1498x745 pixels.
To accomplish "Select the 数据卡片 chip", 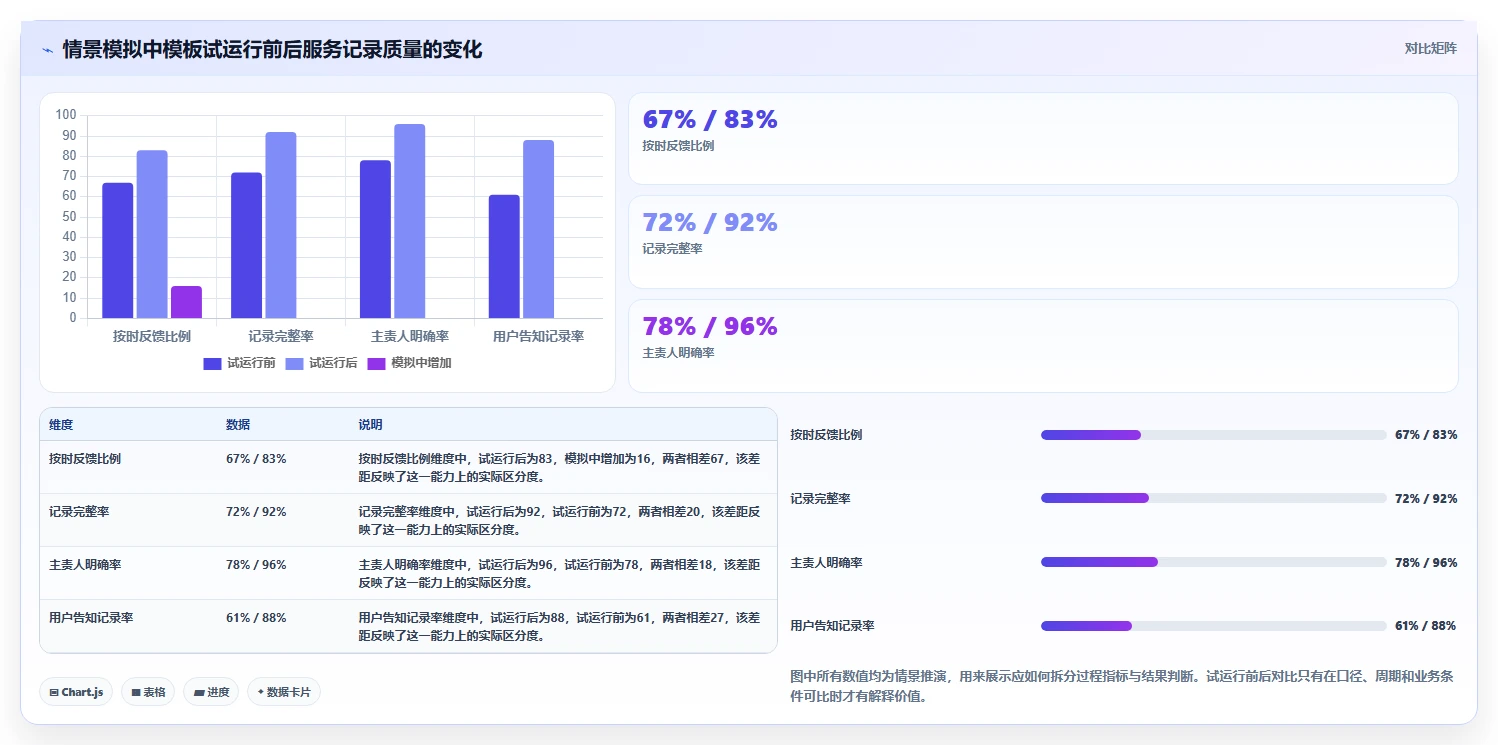I will coord(284,692).
